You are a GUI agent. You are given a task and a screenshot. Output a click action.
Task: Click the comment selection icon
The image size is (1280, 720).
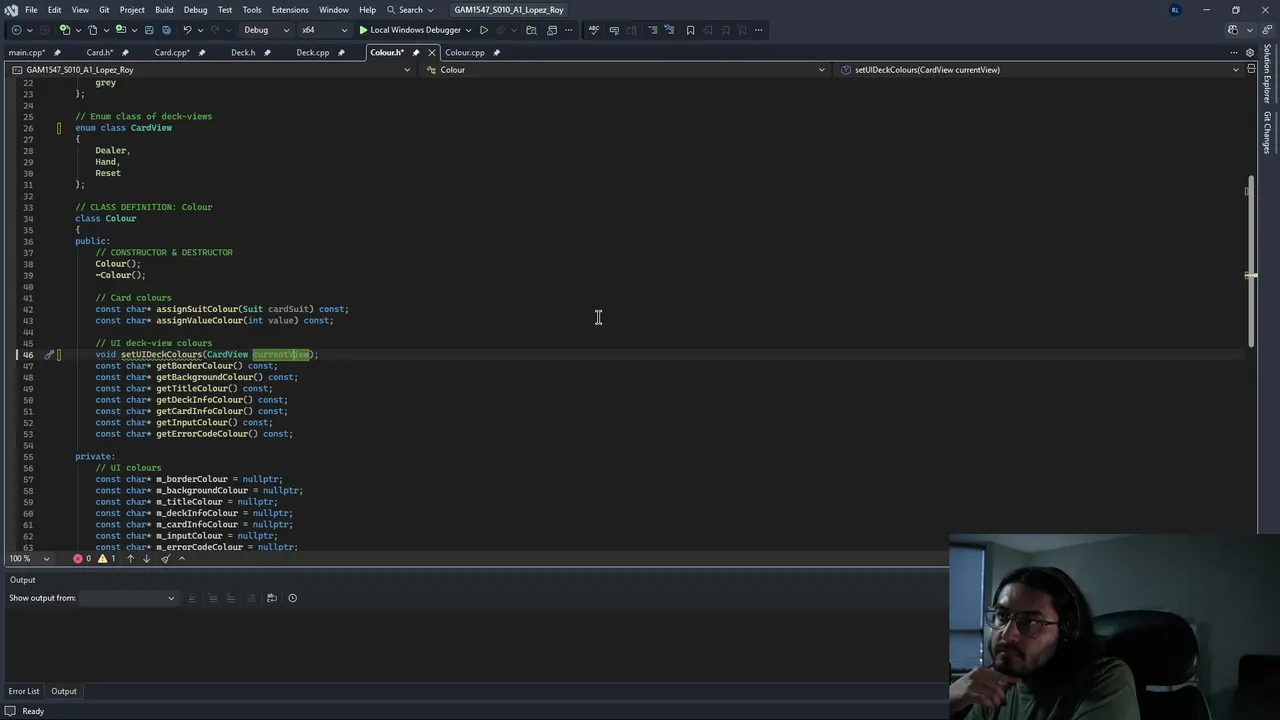[x=653, y=30]
